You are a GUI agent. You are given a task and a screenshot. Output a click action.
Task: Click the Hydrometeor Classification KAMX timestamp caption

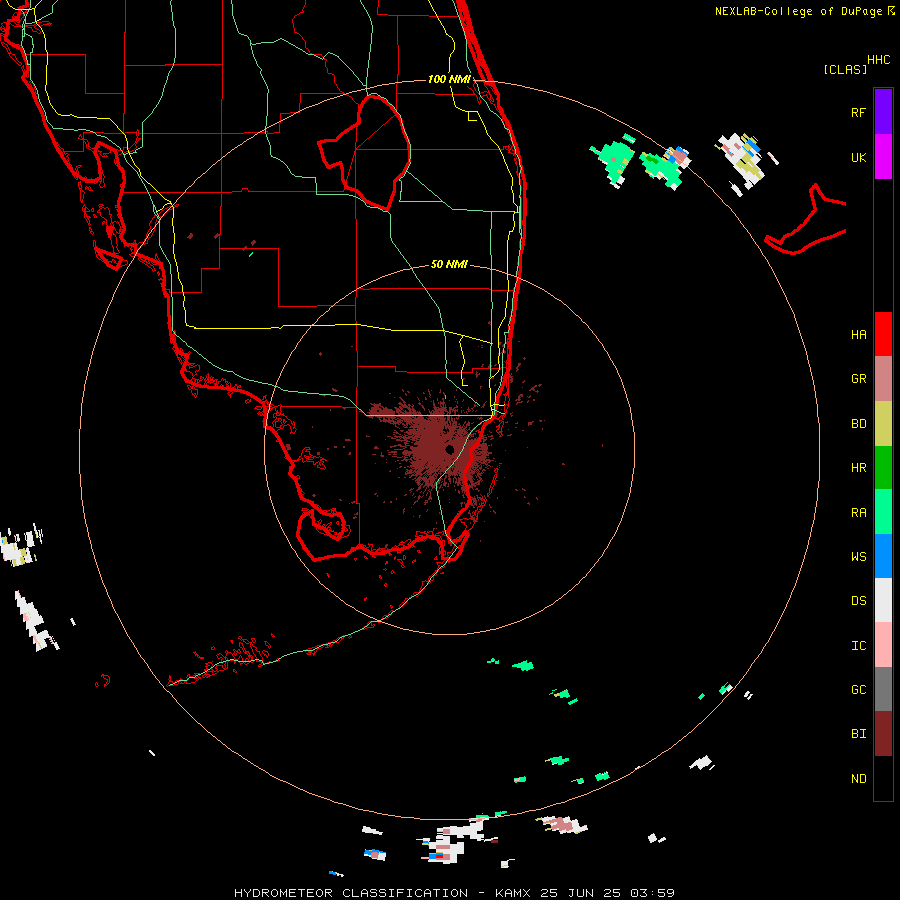[454, 893]
